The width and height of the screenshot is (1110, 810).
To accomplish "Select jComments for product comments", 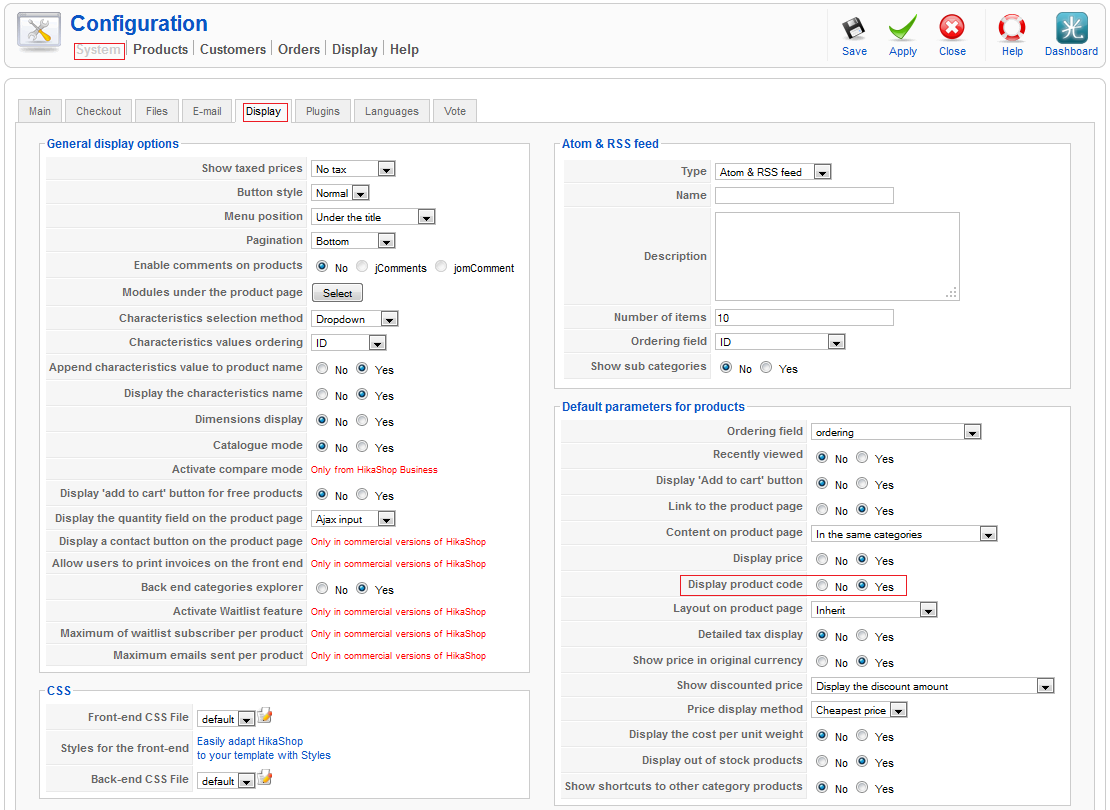I will [x=362, y=267].
